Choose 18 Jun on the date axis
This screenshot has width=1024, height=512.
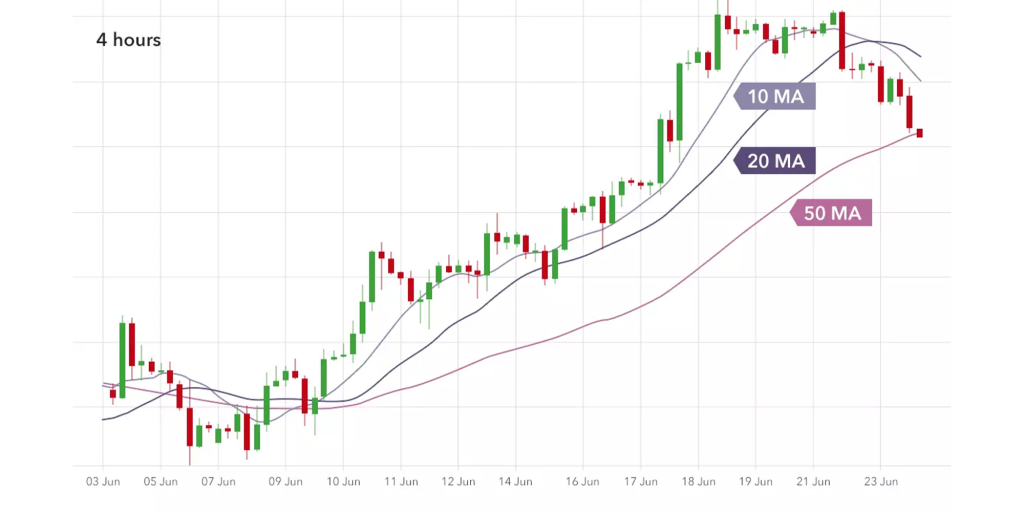tap(698, 481)
